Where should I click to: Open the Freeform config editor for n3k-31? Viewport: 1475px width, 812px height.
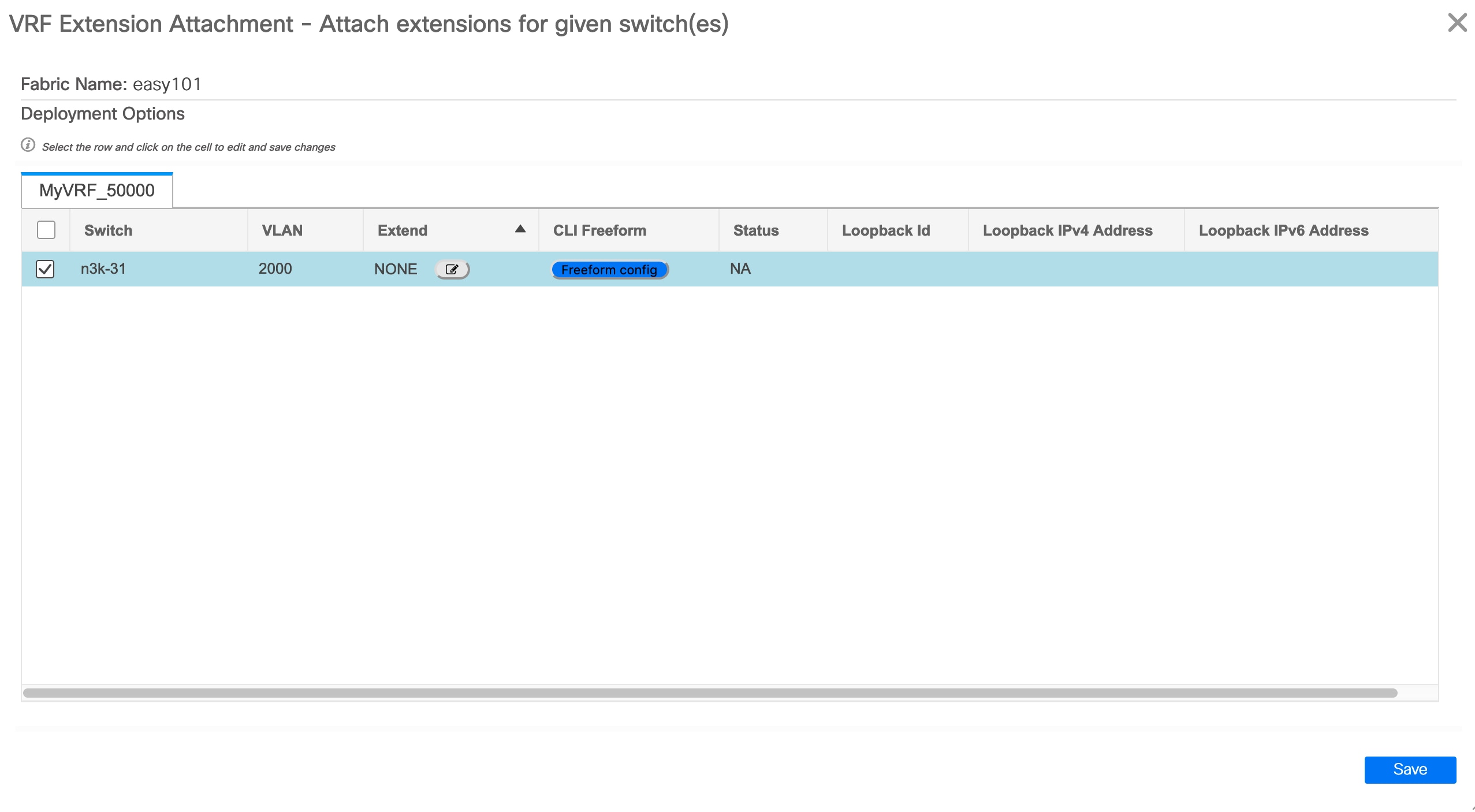pyautogui.click(x=609, y=269)
